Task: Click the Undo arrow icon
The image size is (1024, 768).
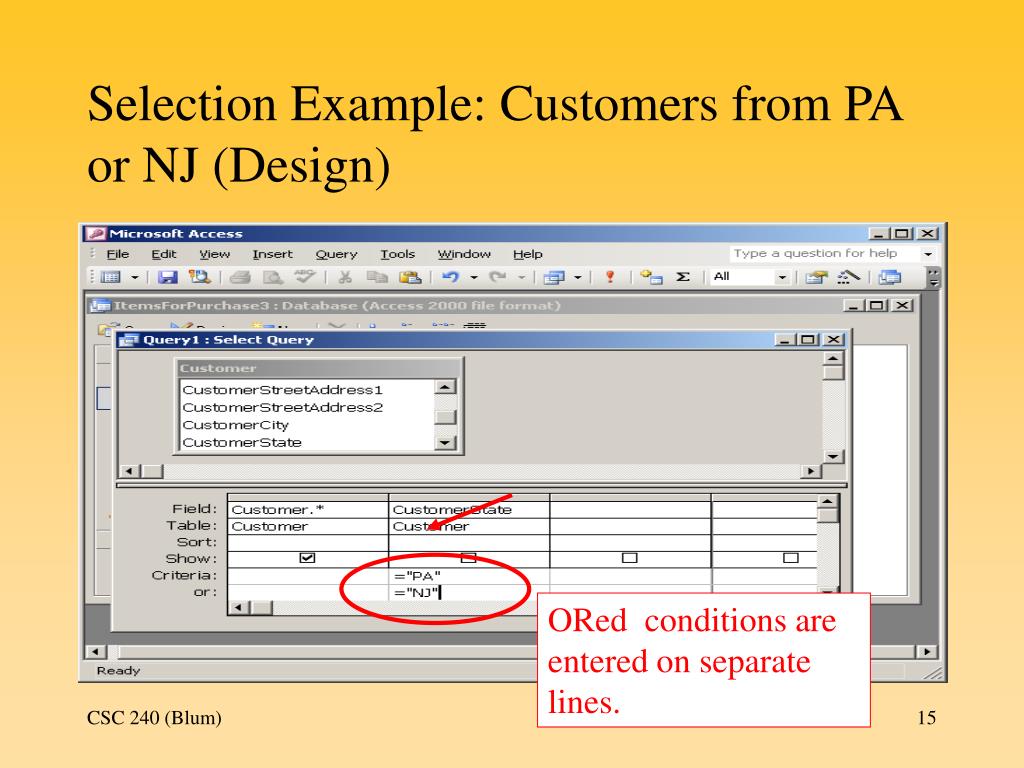Action: coord(451,278)
